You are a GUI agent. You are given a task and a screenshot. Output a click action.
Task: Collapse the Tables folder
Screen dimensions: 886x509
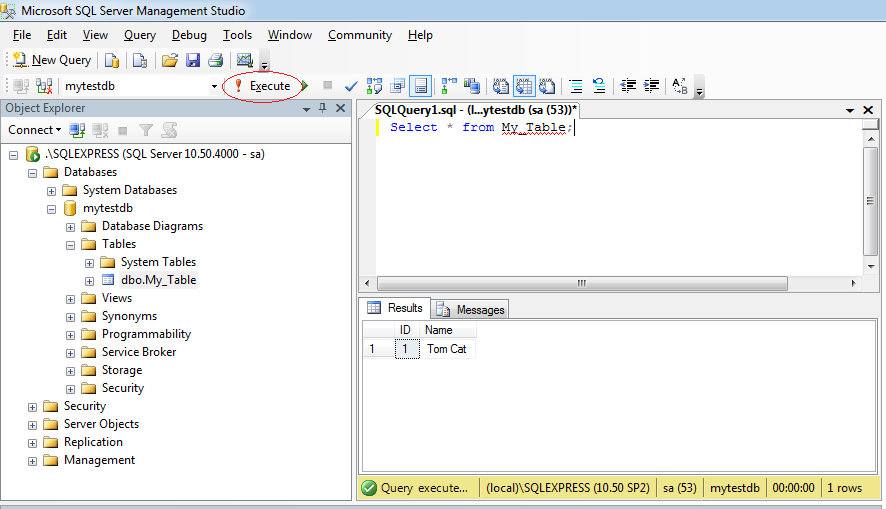point(71,245)
